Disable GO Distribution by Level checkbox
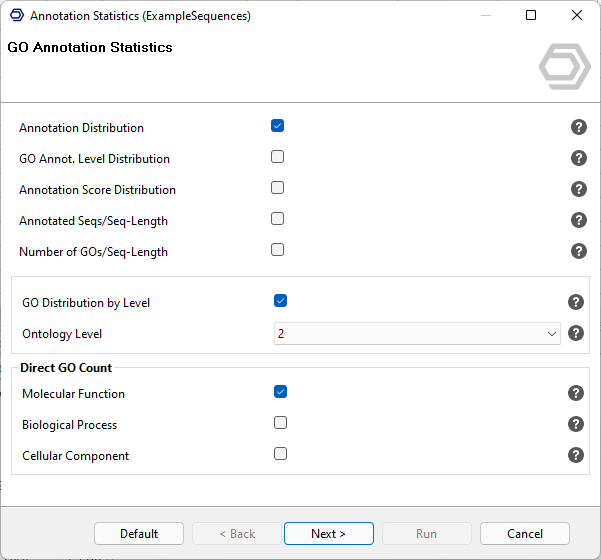Screen dimensions: 601x560 (x=280, y=301)
